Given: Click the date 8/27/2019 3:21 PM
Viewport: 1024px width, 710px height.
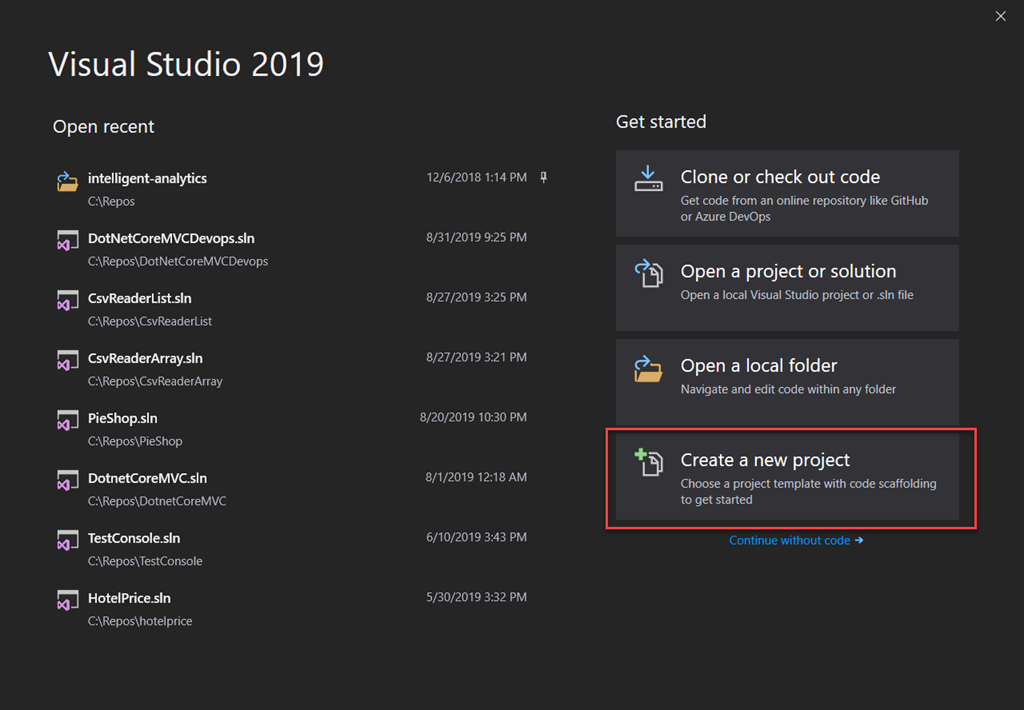Looking at the screenshot, I should click(476, 357).
